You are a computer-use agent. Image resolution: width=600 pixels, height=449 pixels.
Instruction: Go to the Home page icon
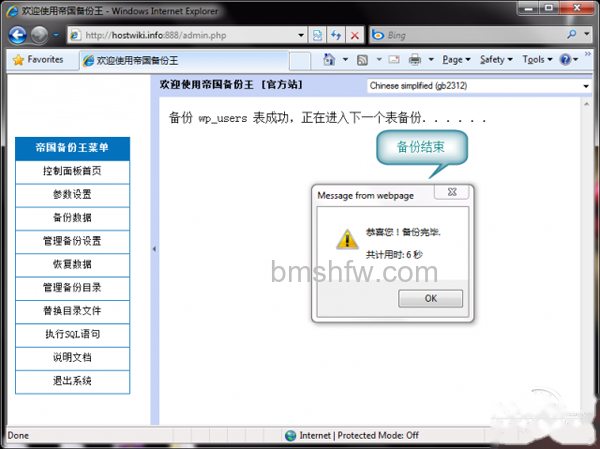tap(329, 59)
